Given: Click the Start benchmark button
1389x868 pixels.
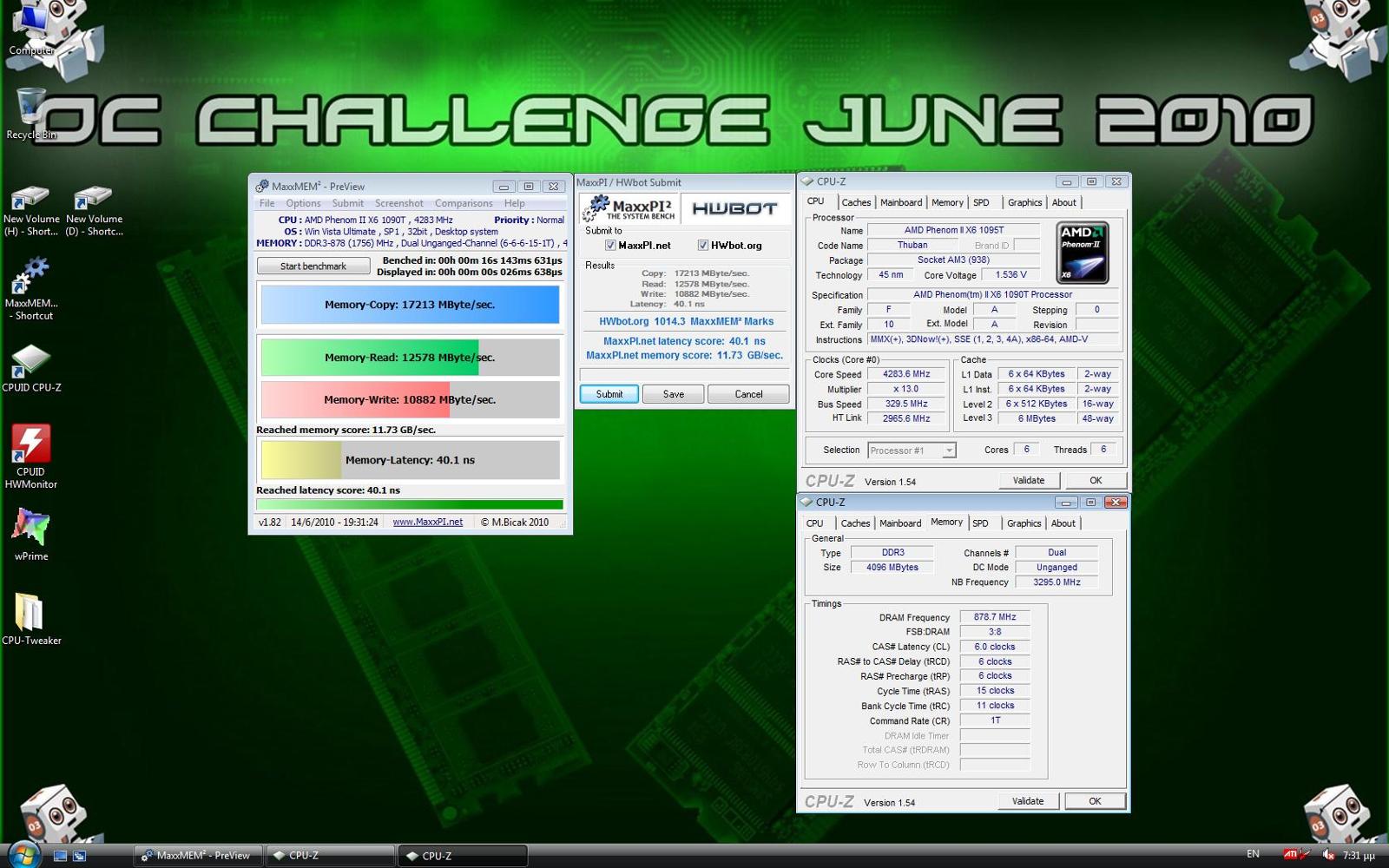Looking at the screenshot, I should point(313,266).
